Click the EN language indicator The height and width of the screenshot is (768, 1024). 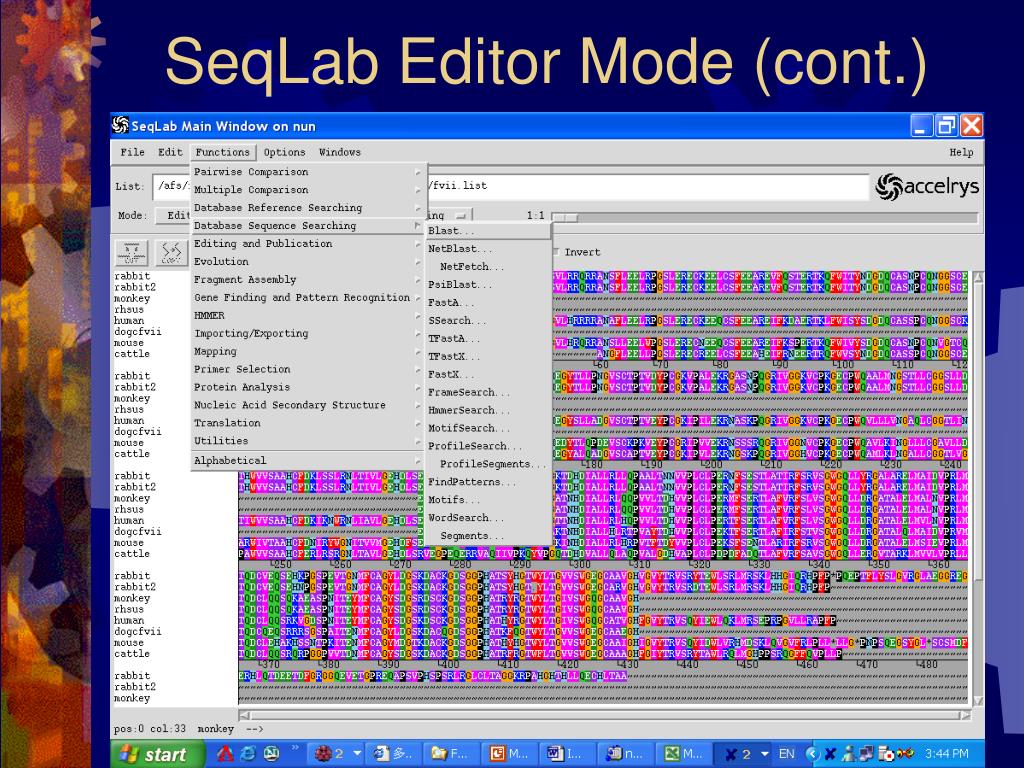786,754
